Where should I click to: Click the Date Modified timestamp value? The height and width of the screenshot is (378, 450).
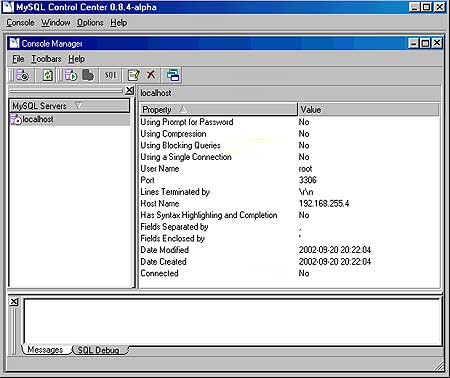point(335,250)
